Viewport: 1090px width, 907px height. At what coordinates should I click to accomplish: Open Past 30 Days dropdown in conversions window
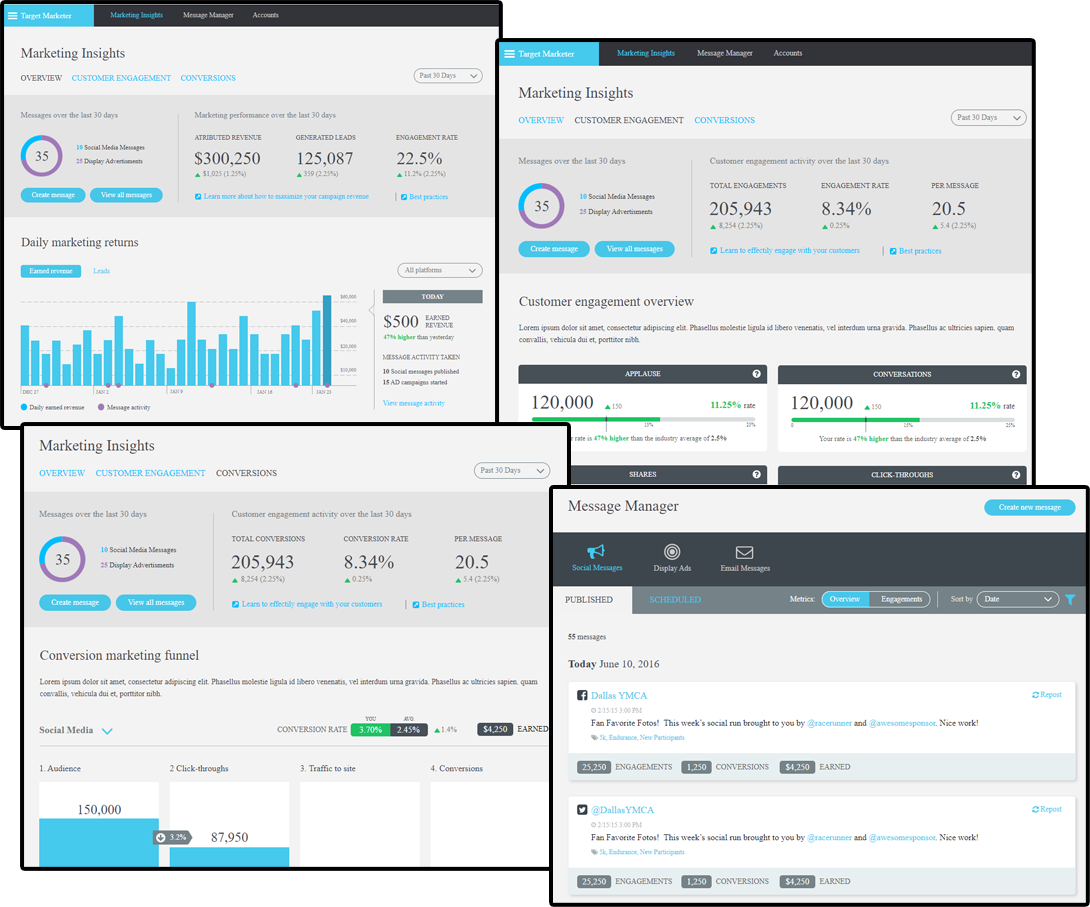(x=512, y=471)
